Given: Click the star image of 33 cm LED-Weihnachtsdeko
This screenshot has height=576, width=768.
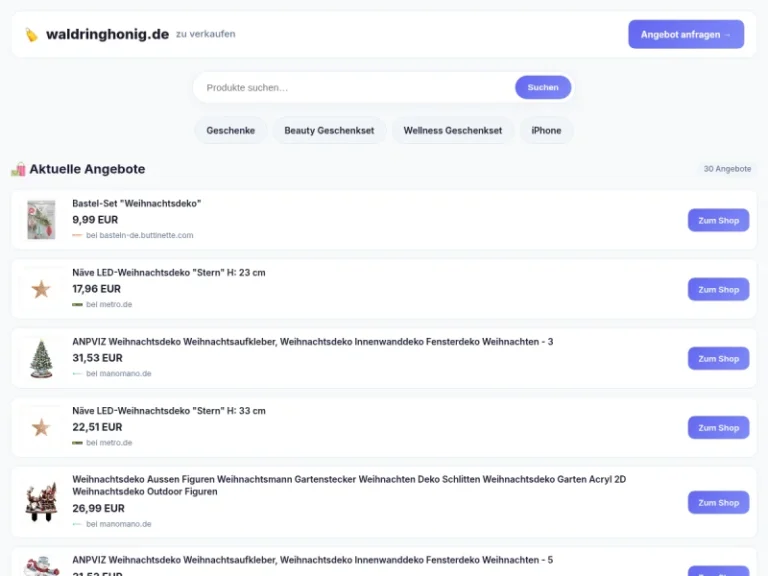Looking at the screenshot, I should coord(41,427).
